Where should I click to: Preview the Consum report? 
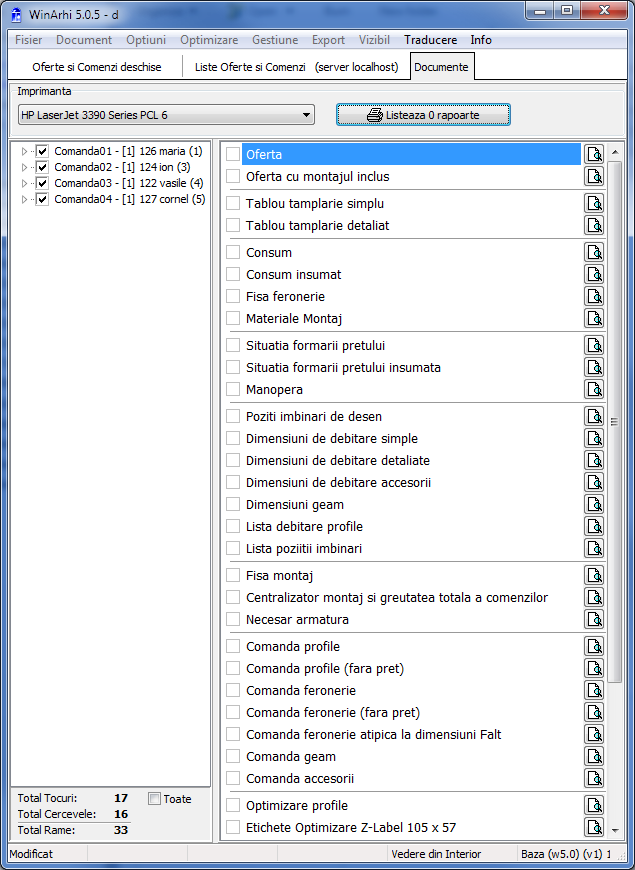click(x=594, y=252)
